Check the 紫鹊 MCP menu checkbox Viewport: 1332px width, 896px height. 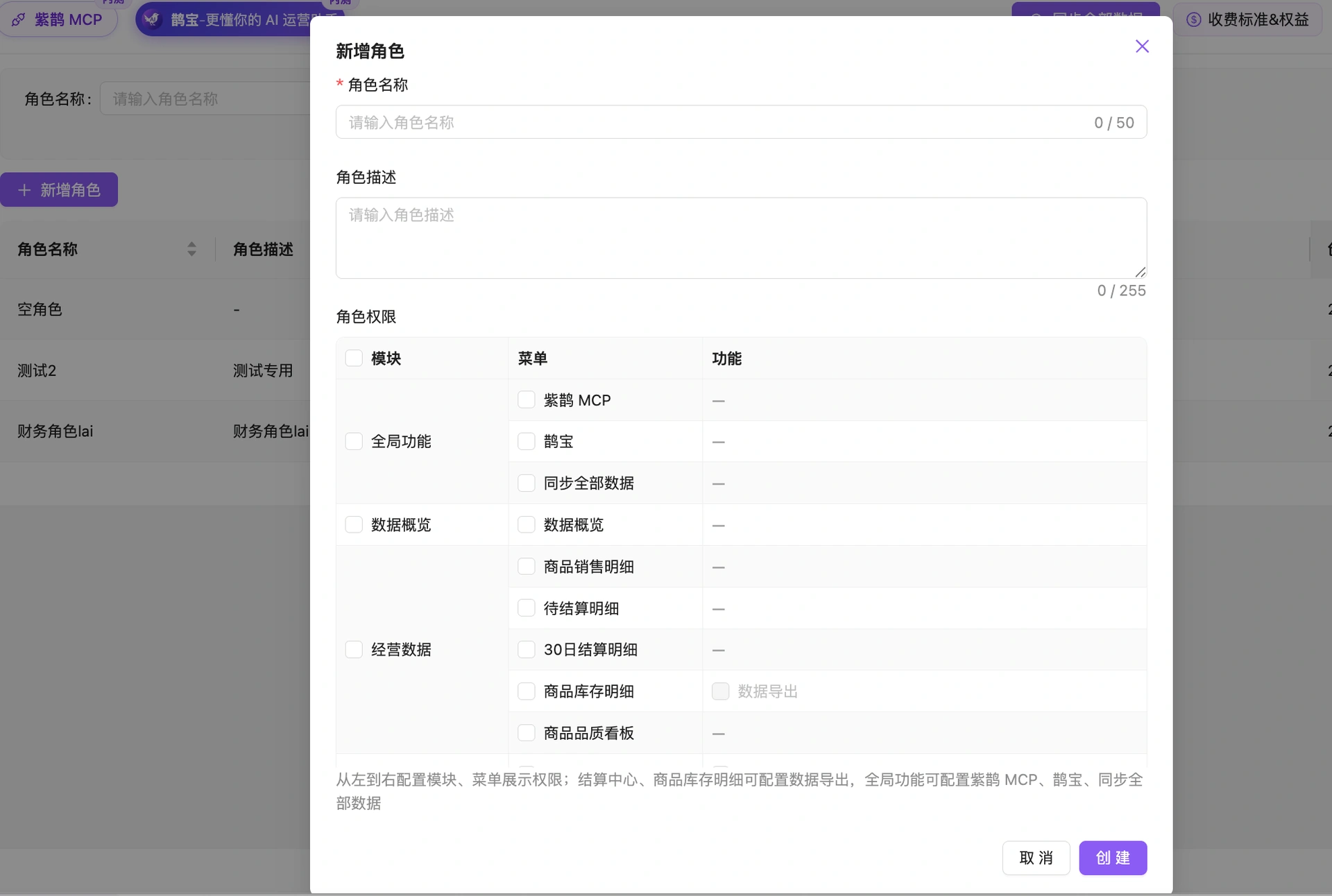(x=527, y=400)
